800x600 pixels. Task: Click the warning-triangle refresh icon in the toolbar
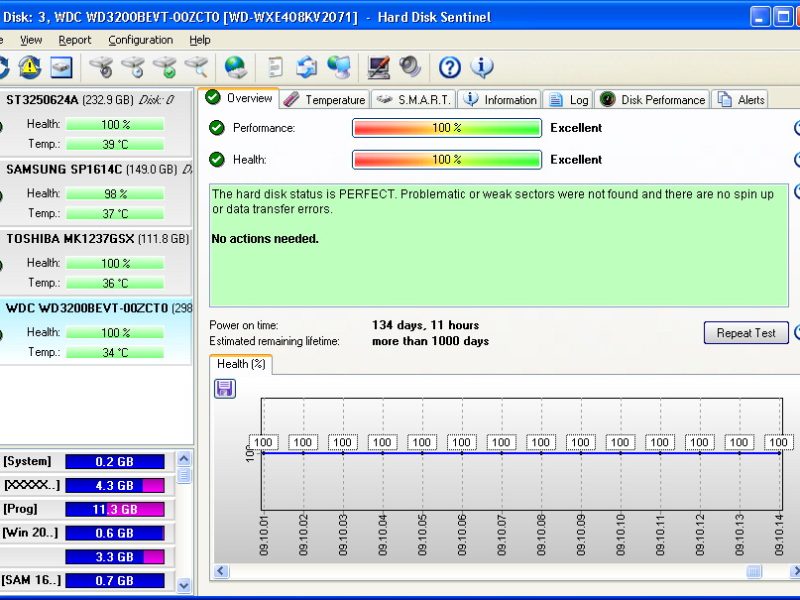30,67
